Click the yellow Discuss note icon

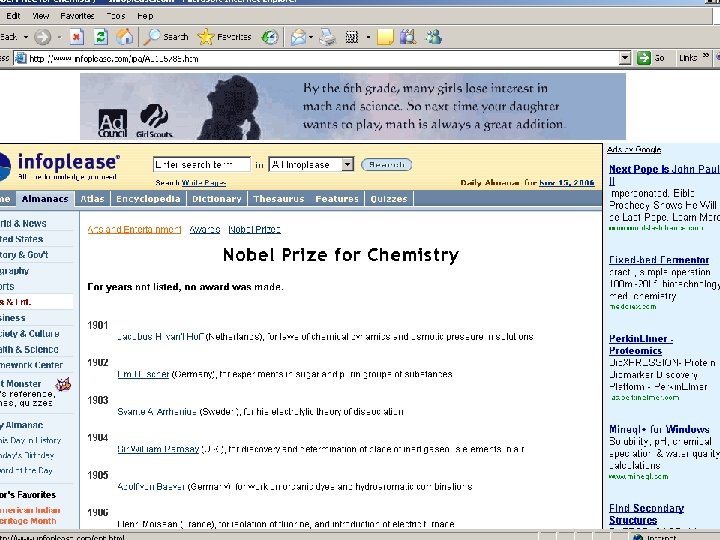[x=385, y=37]
